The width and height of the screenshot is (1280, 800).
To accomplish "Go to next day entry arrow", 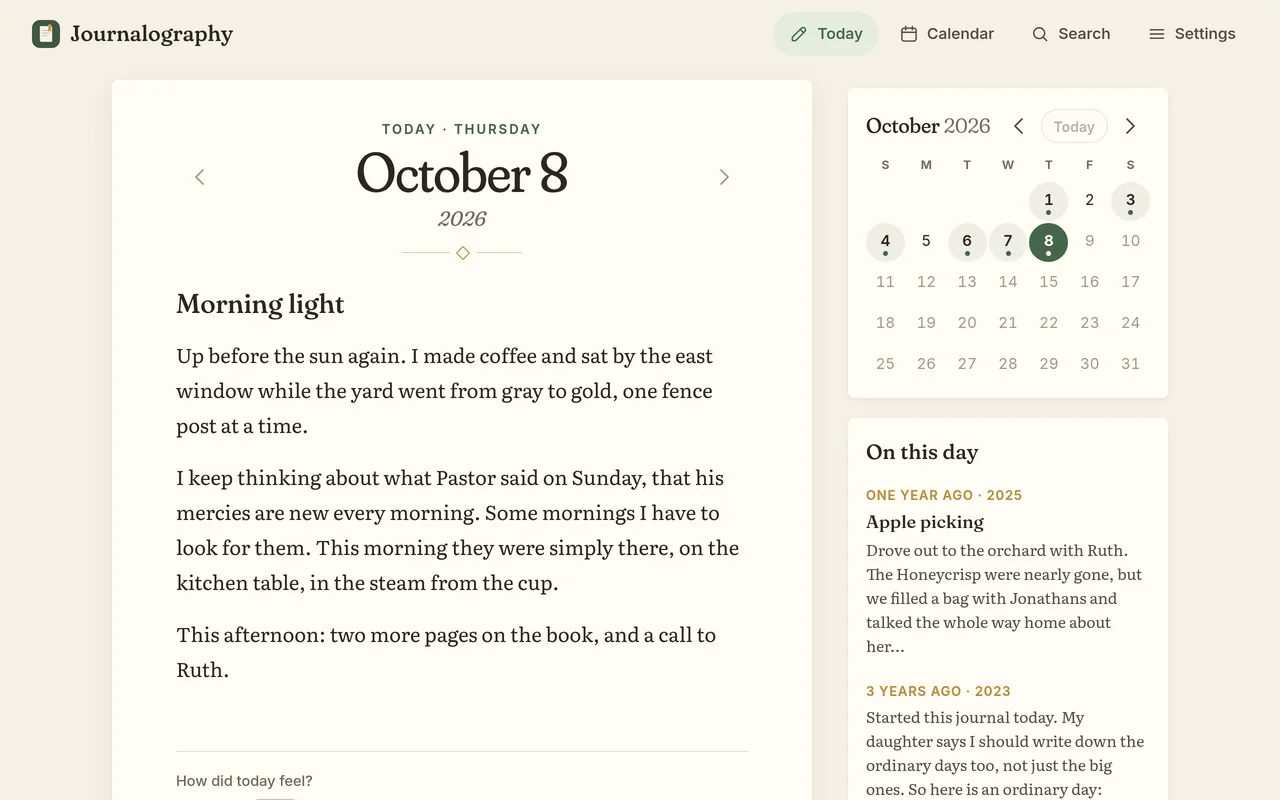I will pyautogui.click(x=724, y=177).
